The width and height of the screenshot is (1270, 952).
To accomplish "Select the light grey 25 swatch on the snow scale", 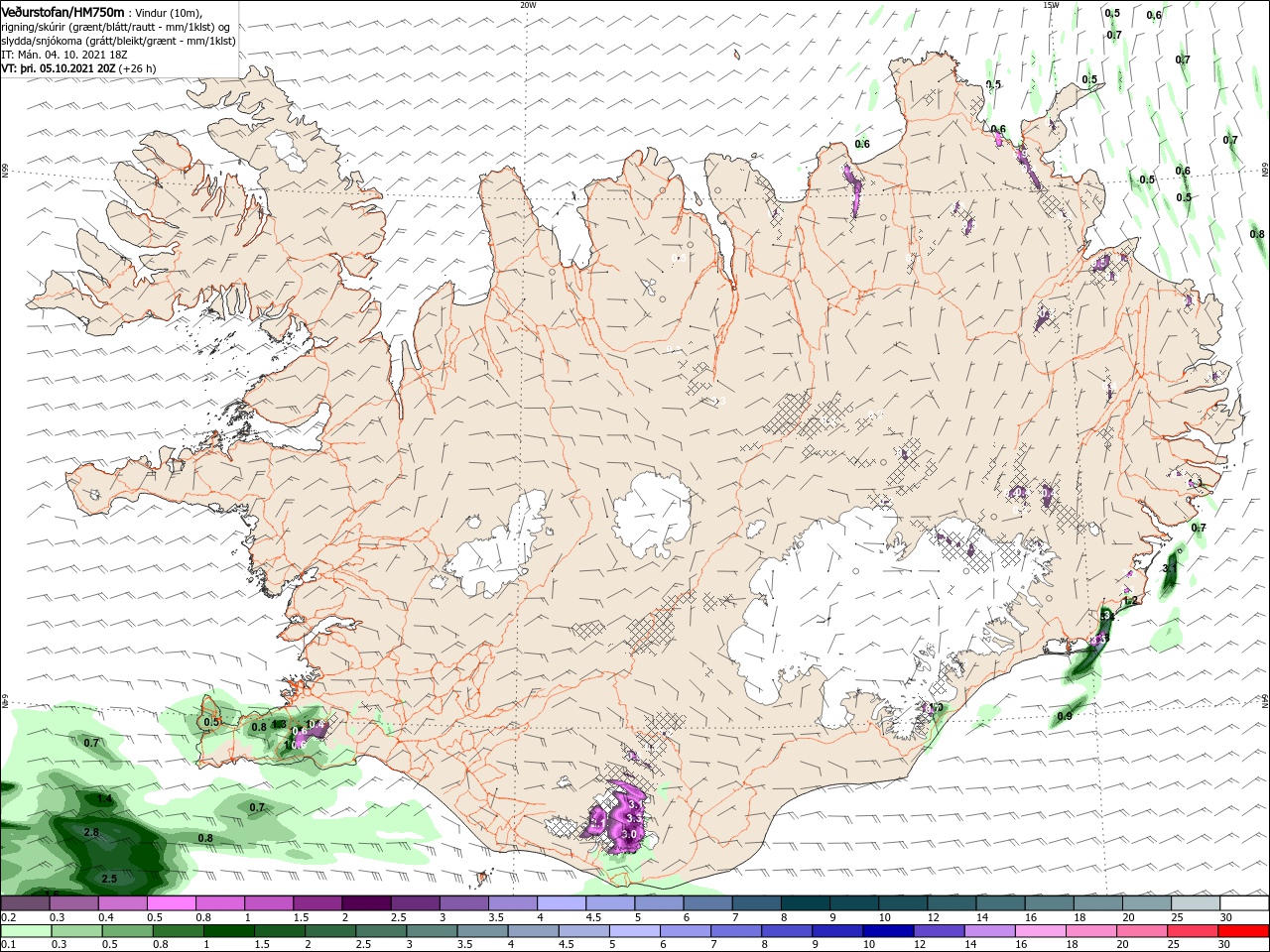I will (1196, 903).
